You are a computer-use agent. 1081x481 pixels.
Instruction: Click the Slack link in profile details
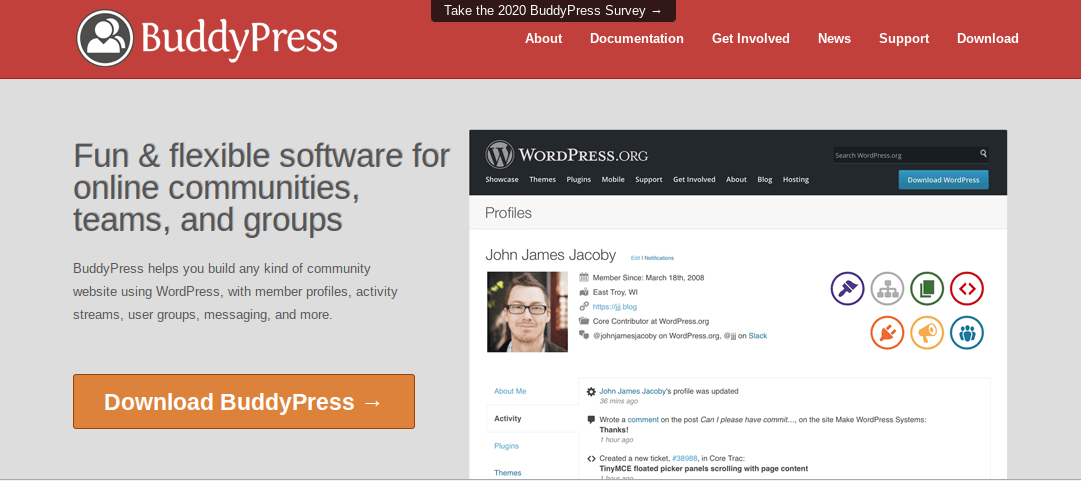(758, 336)
